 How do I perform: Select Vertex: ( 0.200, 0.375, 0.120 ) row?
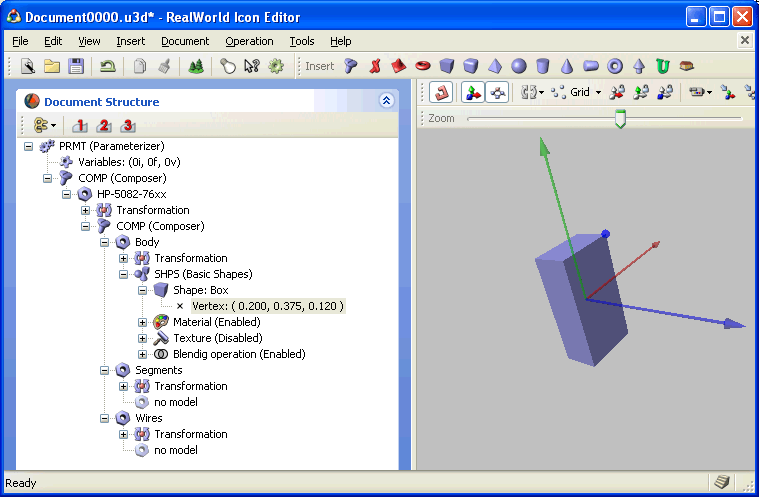coord(268,306)
